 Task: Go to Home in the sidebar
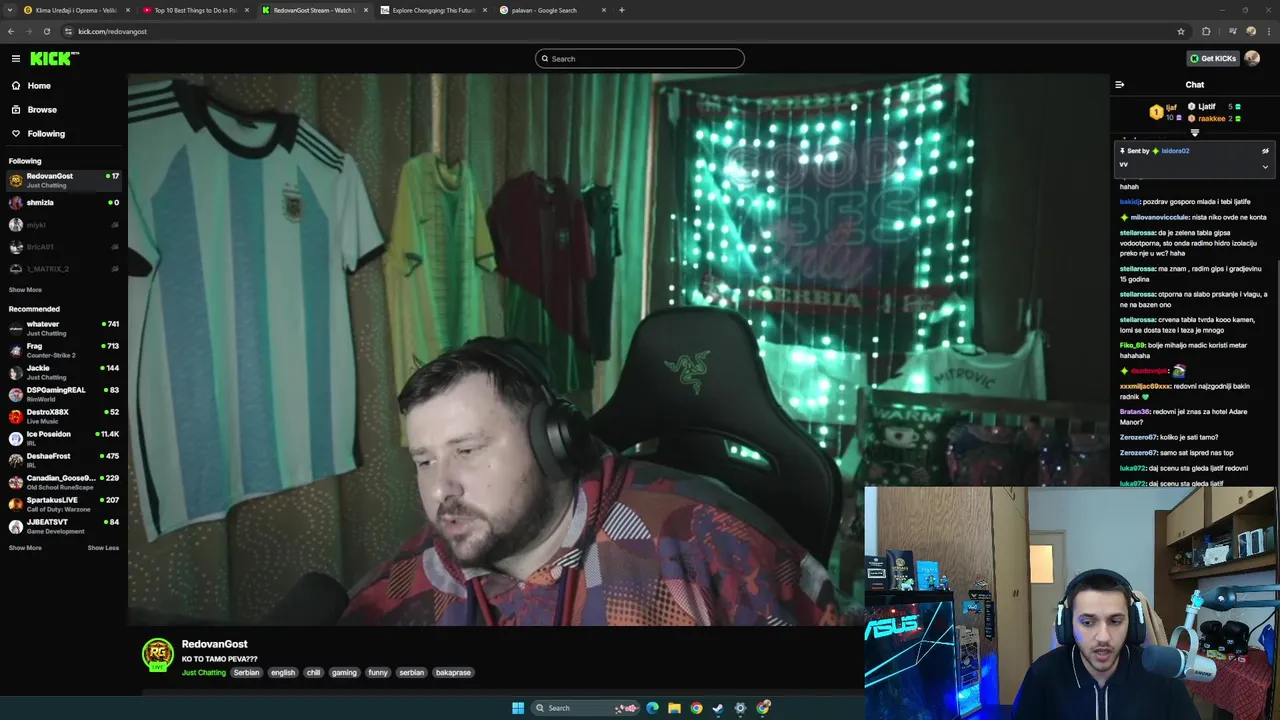(x=39, y=85)
